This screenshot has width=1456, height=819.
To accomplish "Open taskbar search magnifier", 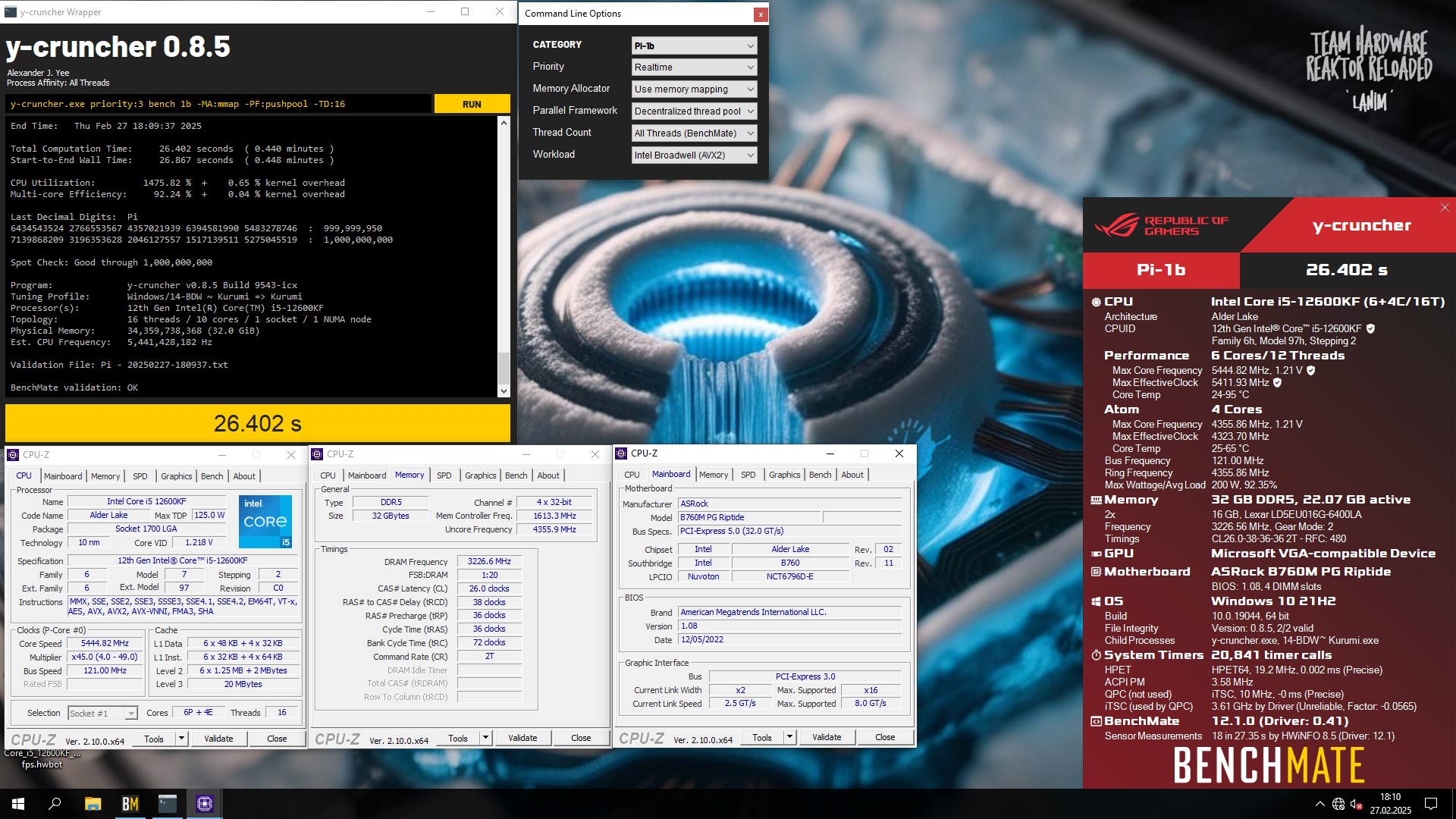I will coord(55,804).
